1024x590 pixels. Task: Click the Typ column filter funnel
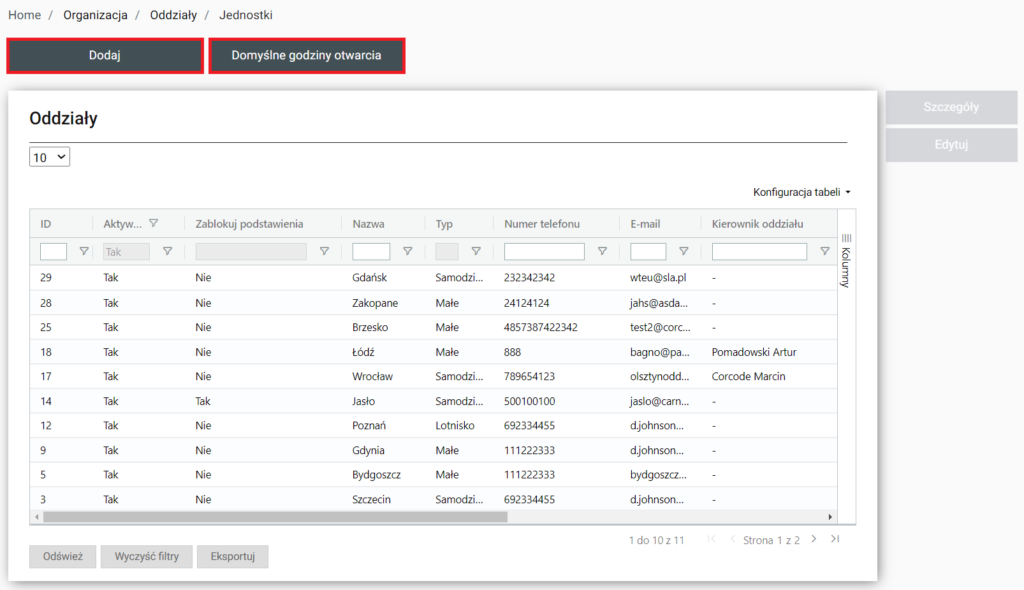(x=476, y=252)
